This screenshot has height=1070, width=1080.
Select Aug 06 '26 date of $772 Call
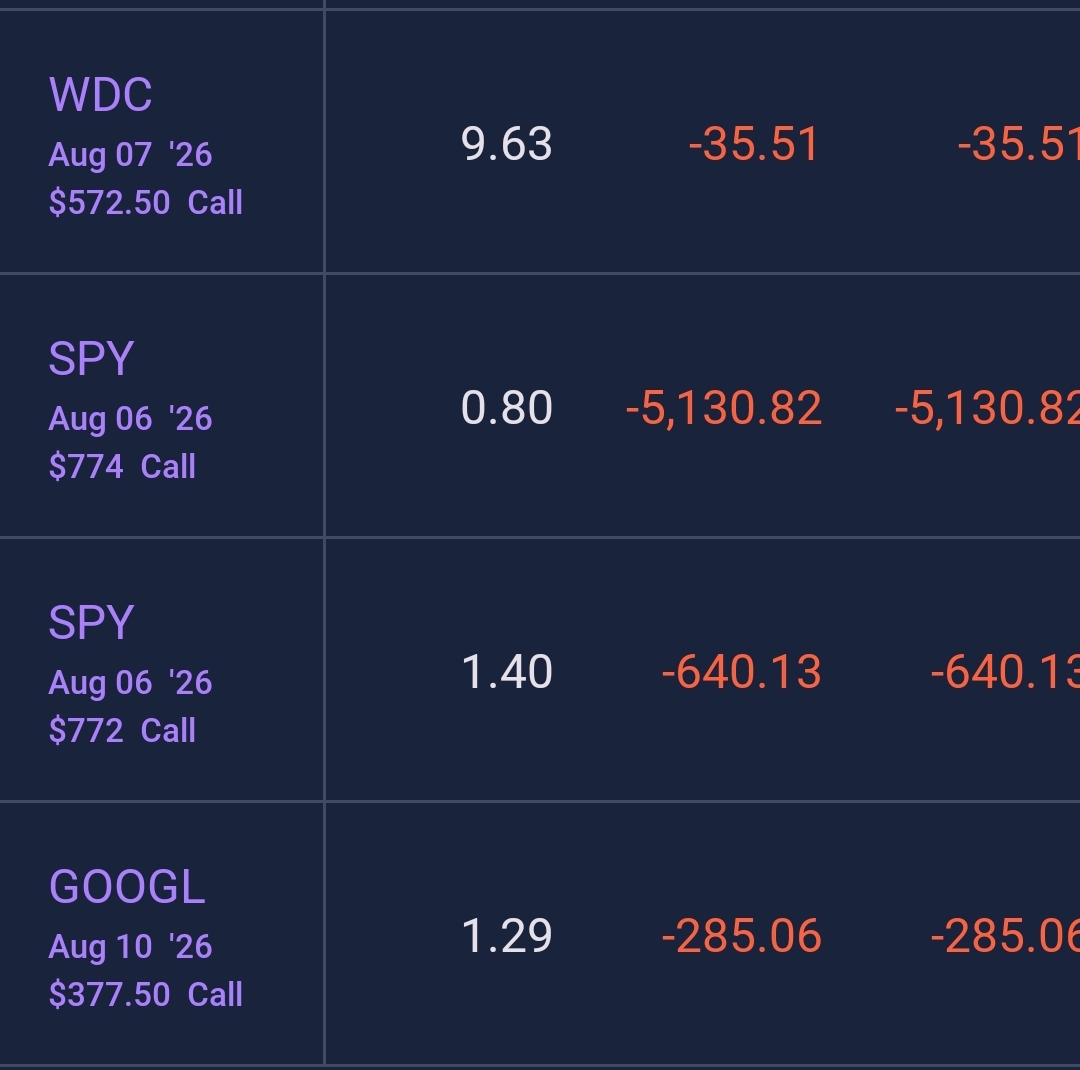coord(130,683)
